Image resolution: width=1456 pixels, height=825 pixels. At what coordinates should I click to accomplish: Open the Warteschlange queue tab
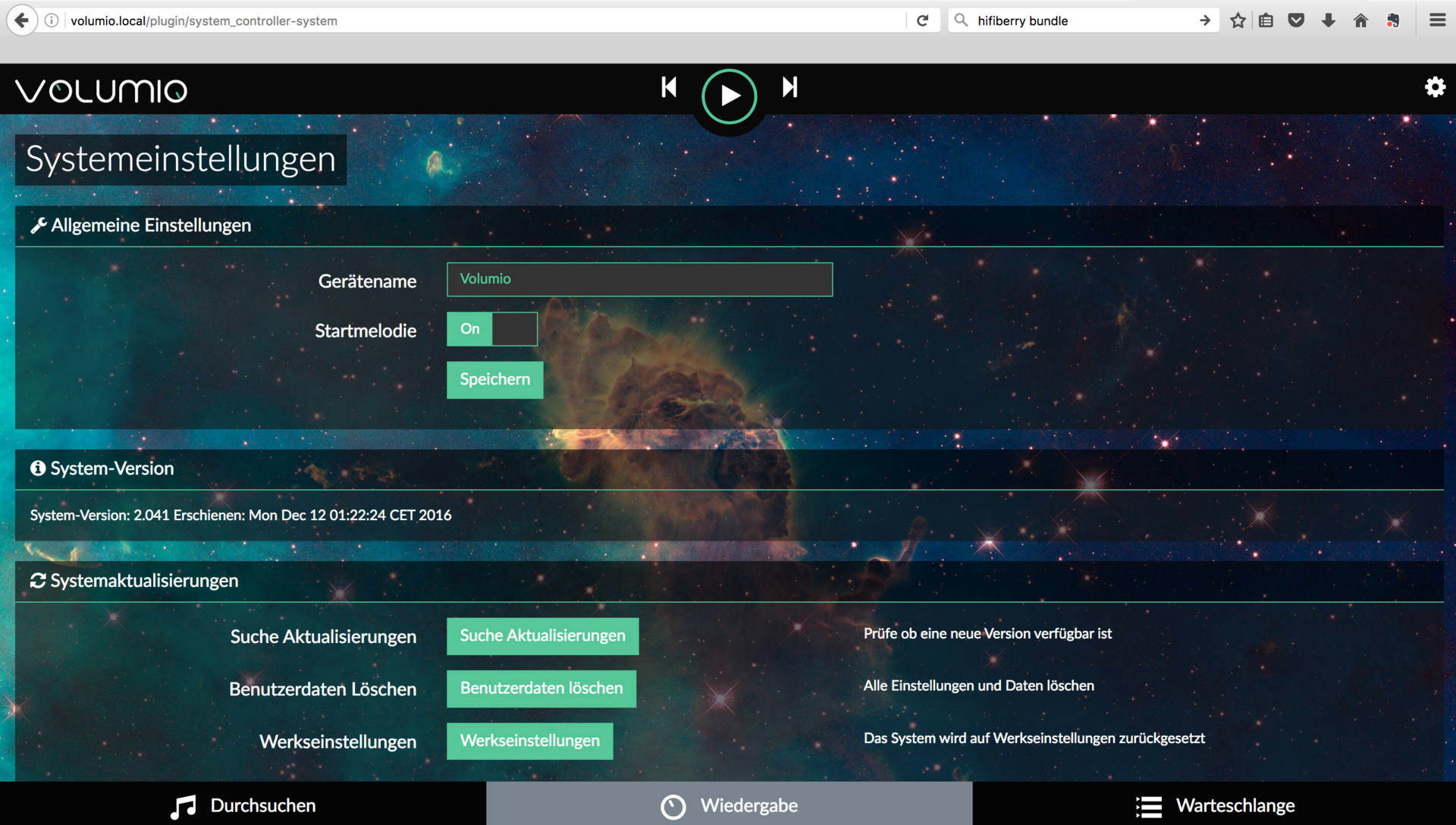click(1214, 805)
